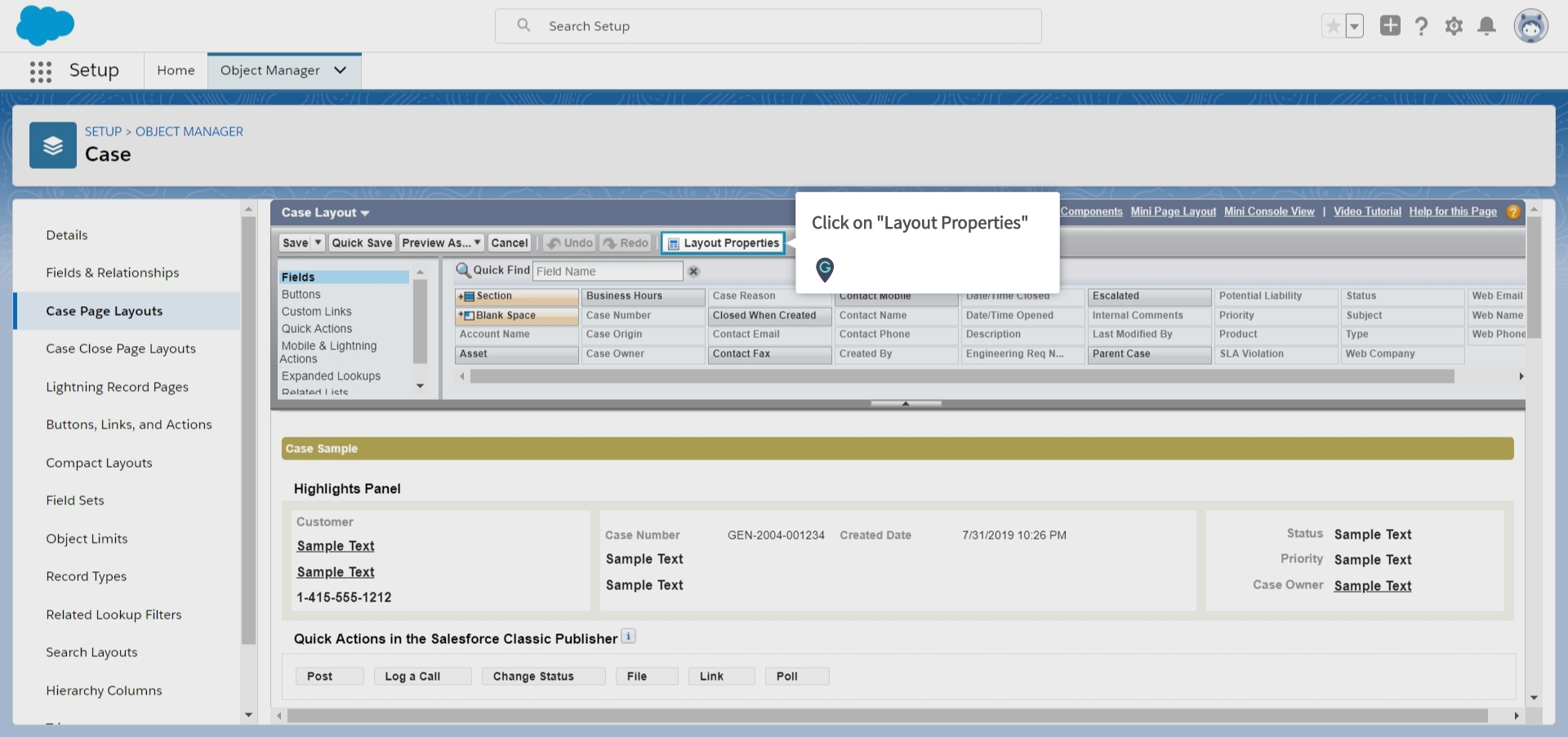Select Fields in the palette category list
Viewport: 1568px width, 737px height.
[x=344, y=277]
